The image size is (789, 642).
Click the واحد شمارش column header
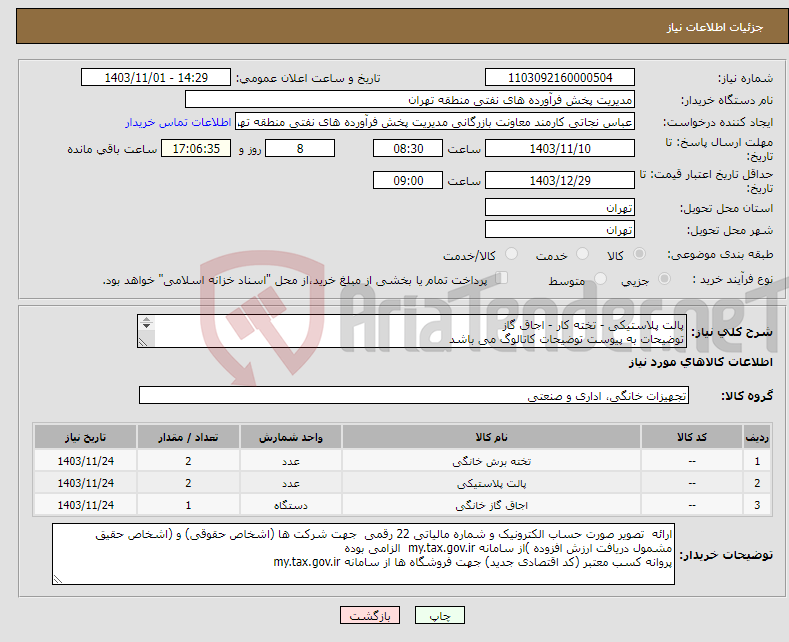(291, 437)
